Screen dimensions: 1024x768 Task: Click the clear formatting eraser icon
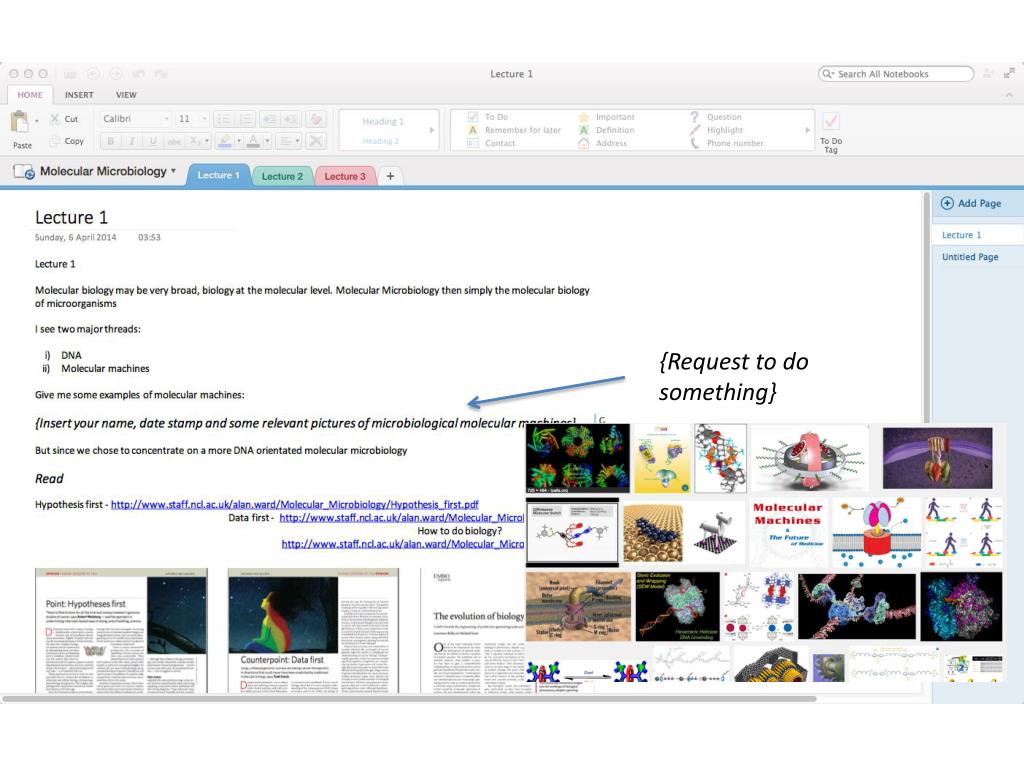[316, 119]
